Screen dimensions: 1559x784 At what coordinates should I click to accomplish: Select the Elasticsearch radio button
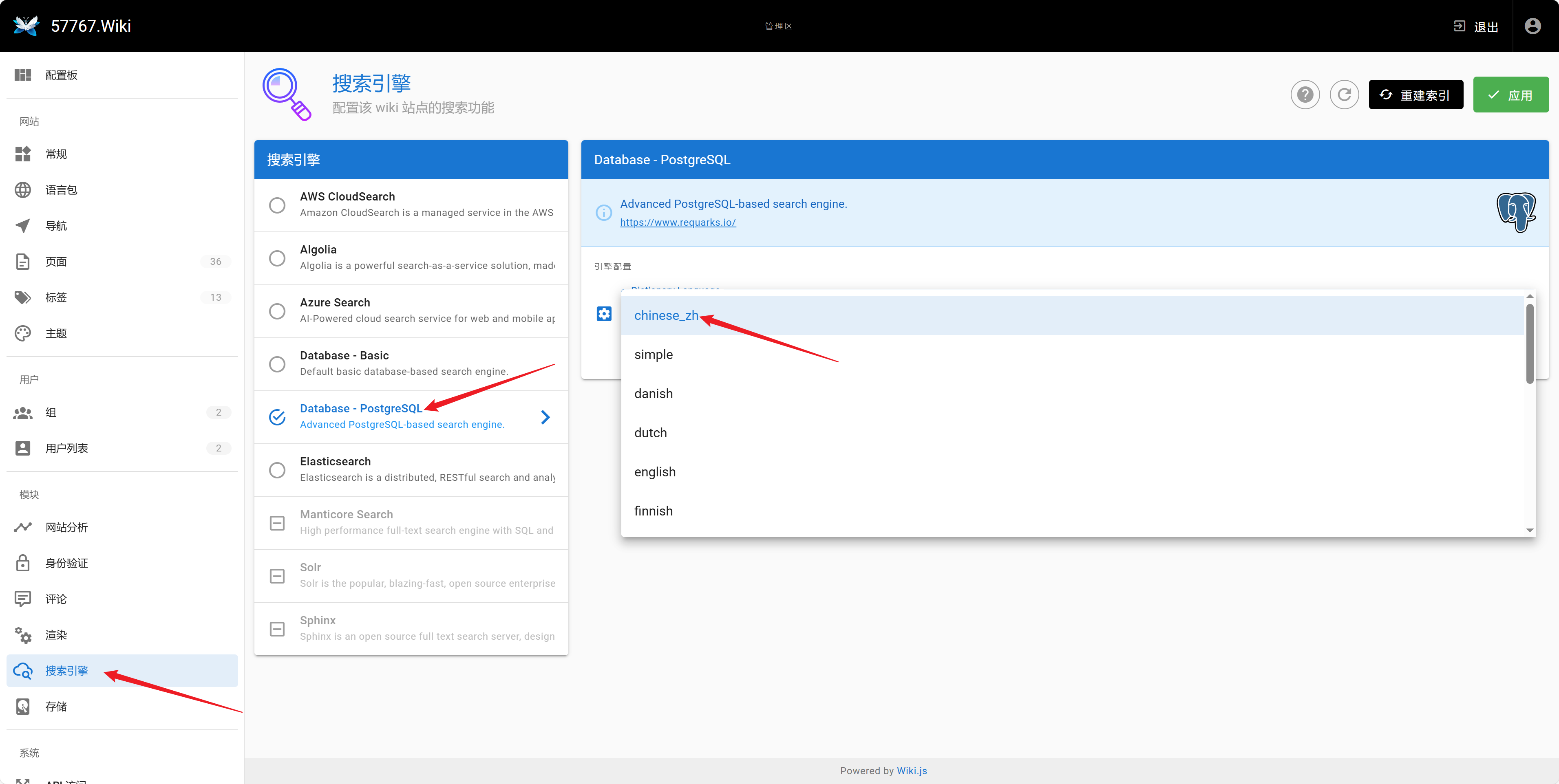point(277,470)
